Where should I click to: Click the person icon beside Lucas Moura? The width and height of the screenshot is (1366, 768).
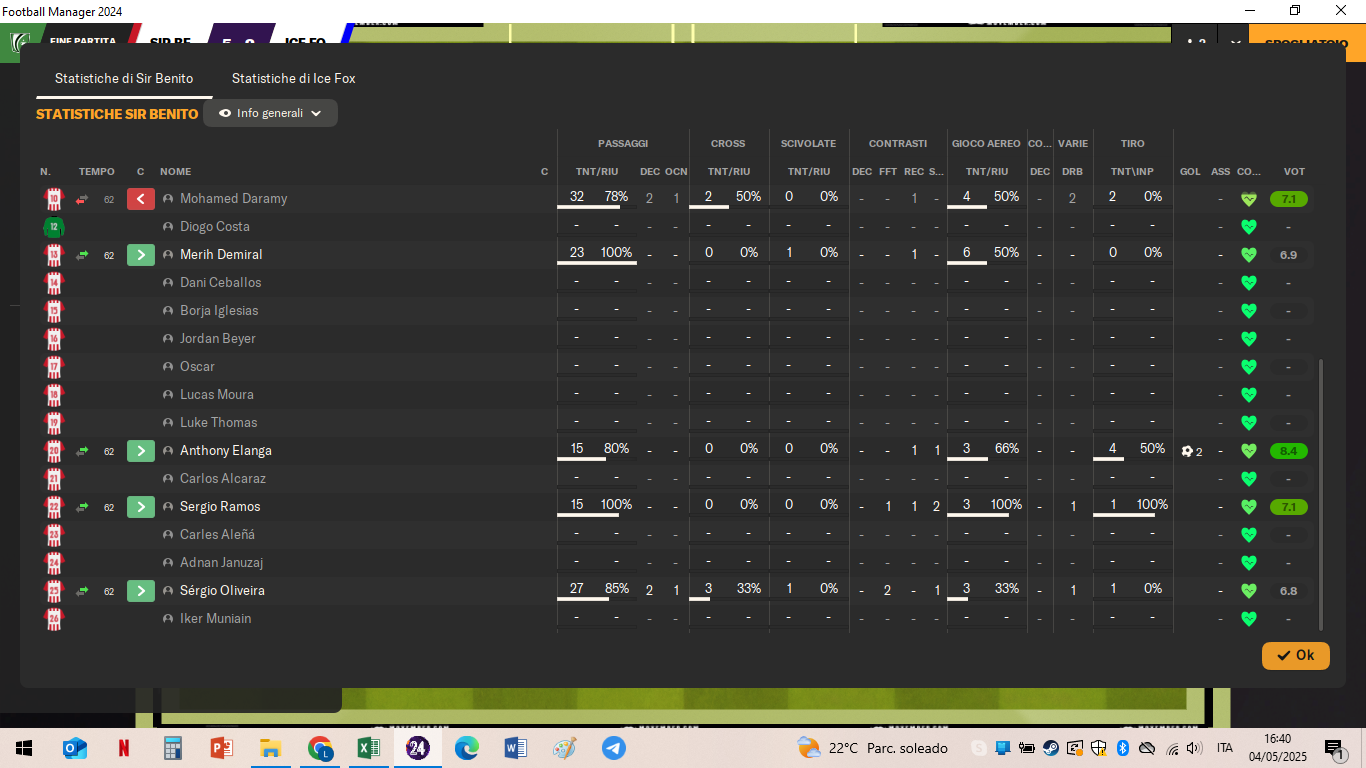point(168,395)
